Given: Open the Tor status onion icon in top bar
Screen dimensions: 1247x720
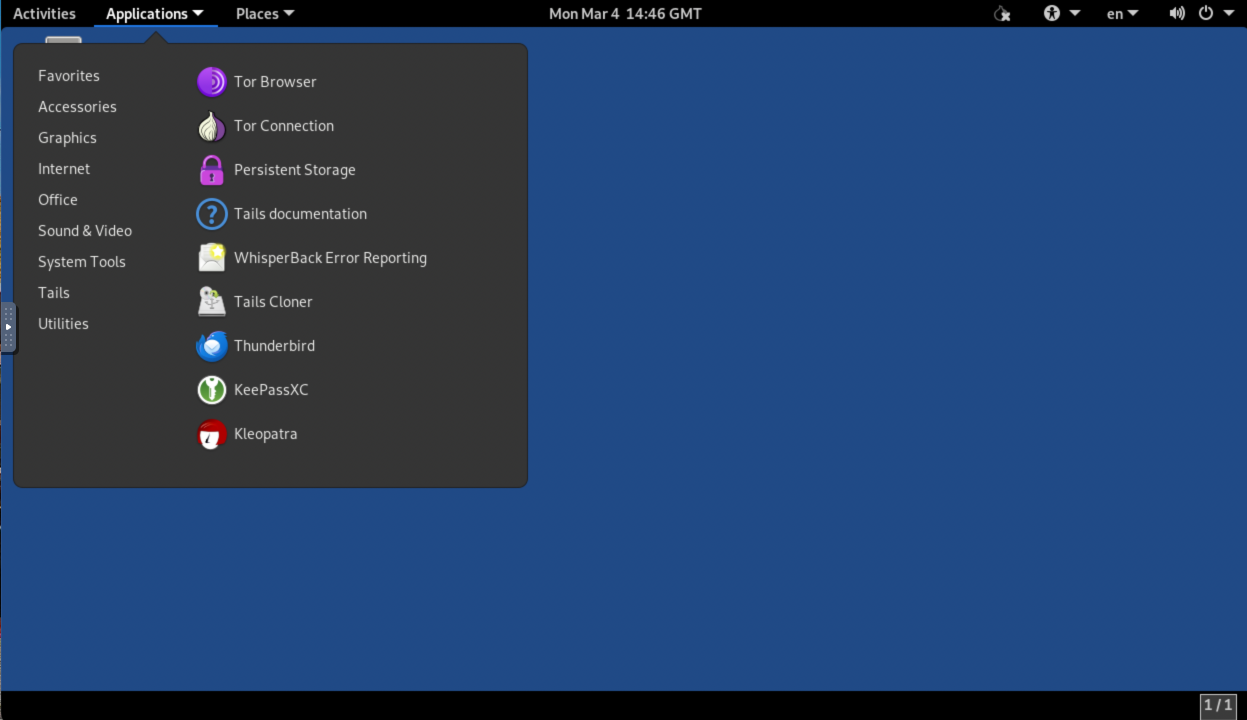Looking at the screenshot, I should pos(1002,14).
